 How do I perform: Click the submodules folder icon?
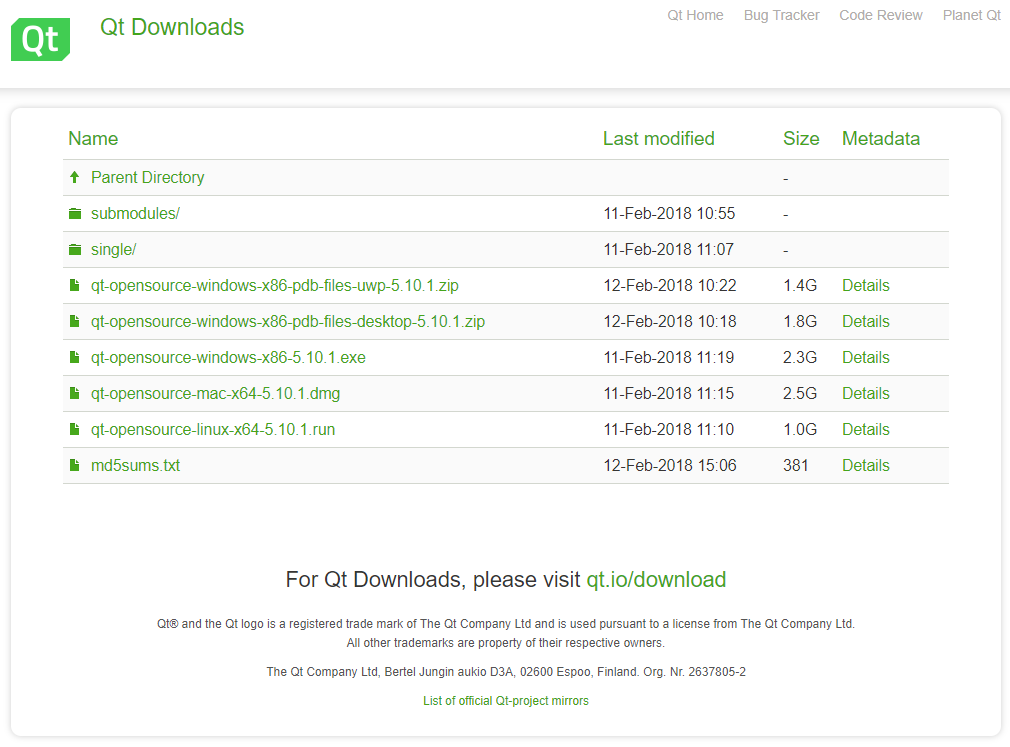tap(75, 213)
